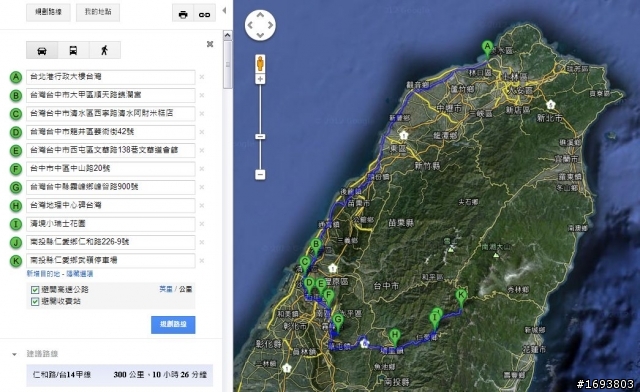
Task: Collapse the side panel with left arrow
Action: [224, 10]
